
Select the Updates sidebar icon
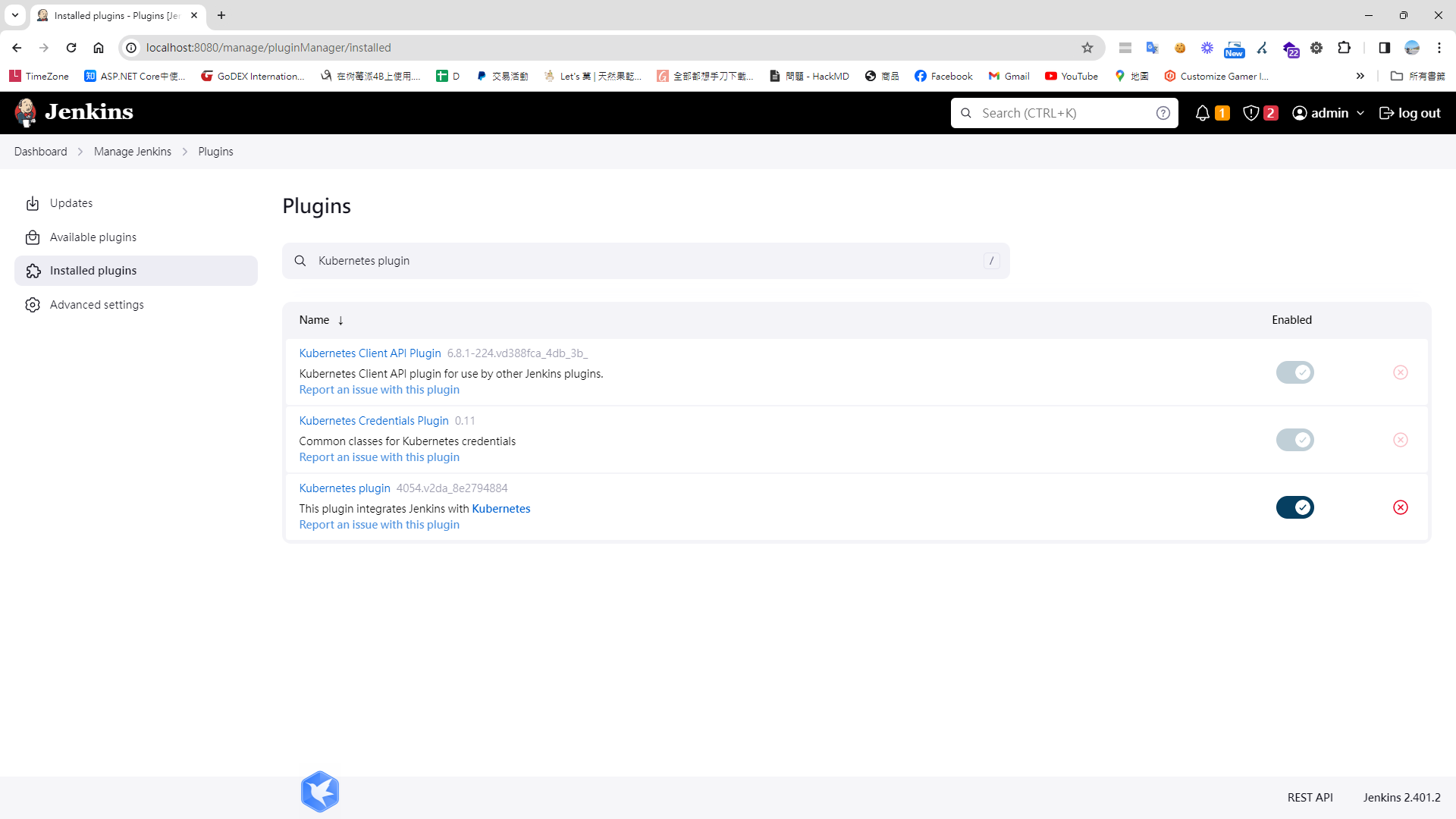[x=33, y=203]
